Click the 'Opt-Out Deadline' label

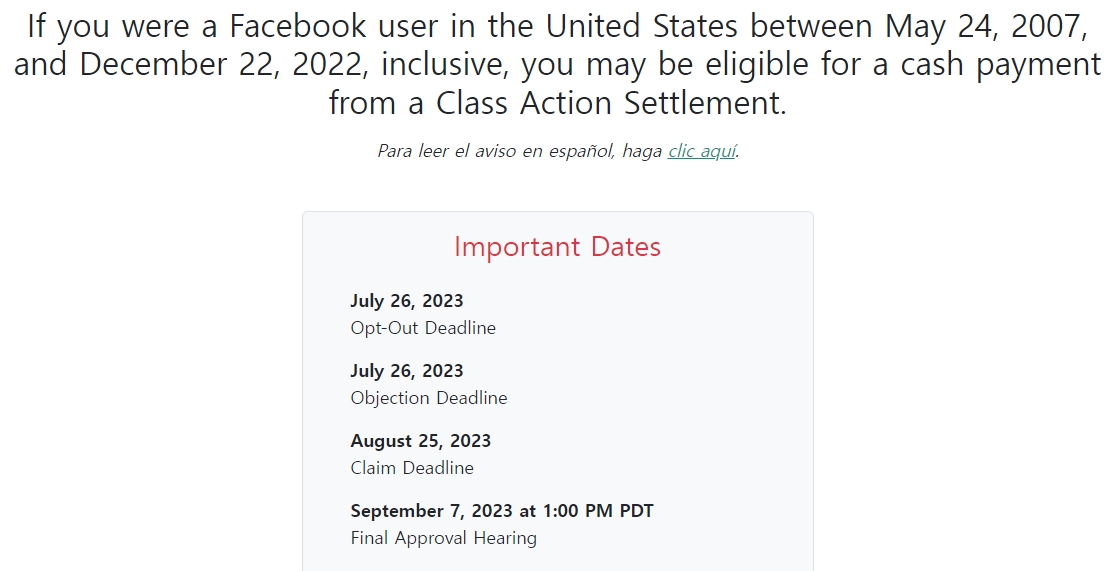point(423,328)
